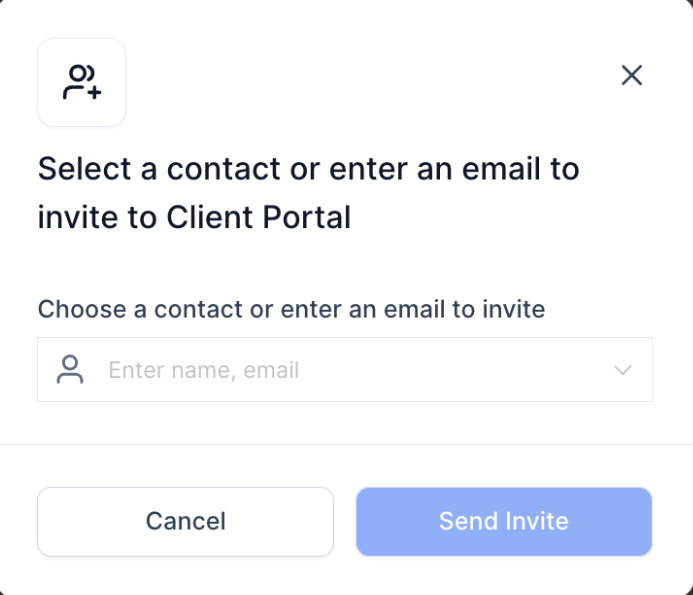This screenshot has height=595, width=693.
Task: Click the add-contact icon at the dialog top
Action: [81, 82]
